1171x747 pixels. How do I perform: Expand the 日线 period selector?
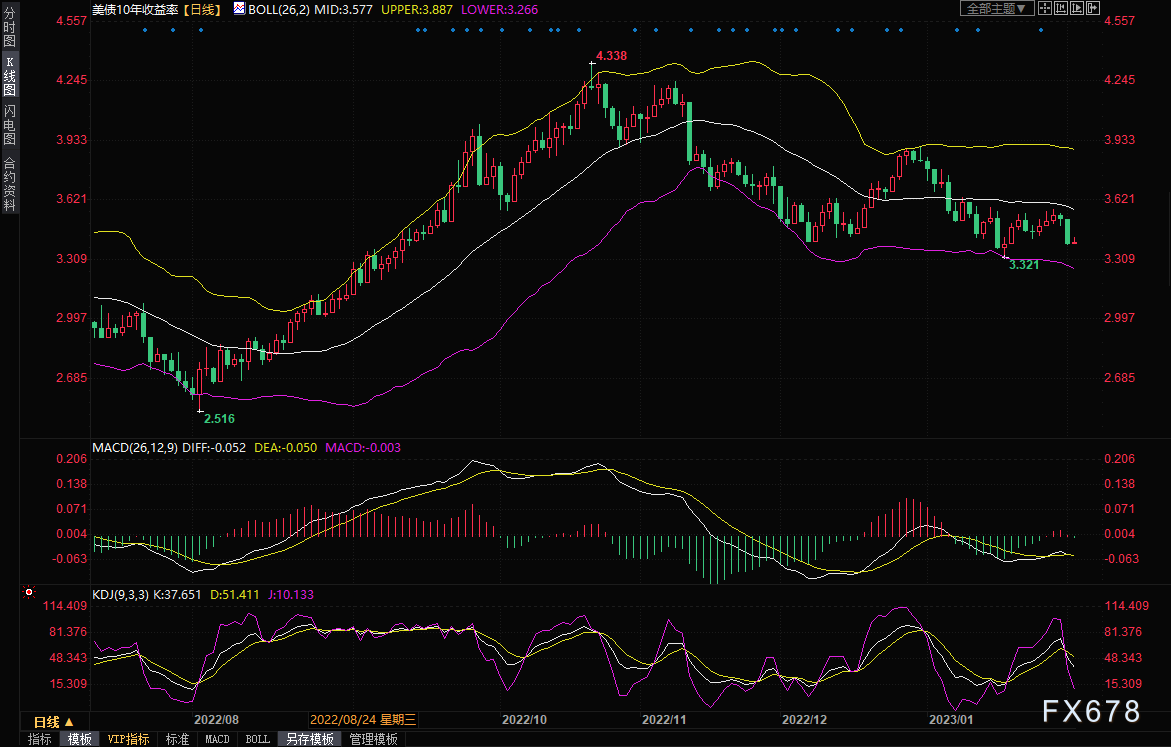[53, 721]
